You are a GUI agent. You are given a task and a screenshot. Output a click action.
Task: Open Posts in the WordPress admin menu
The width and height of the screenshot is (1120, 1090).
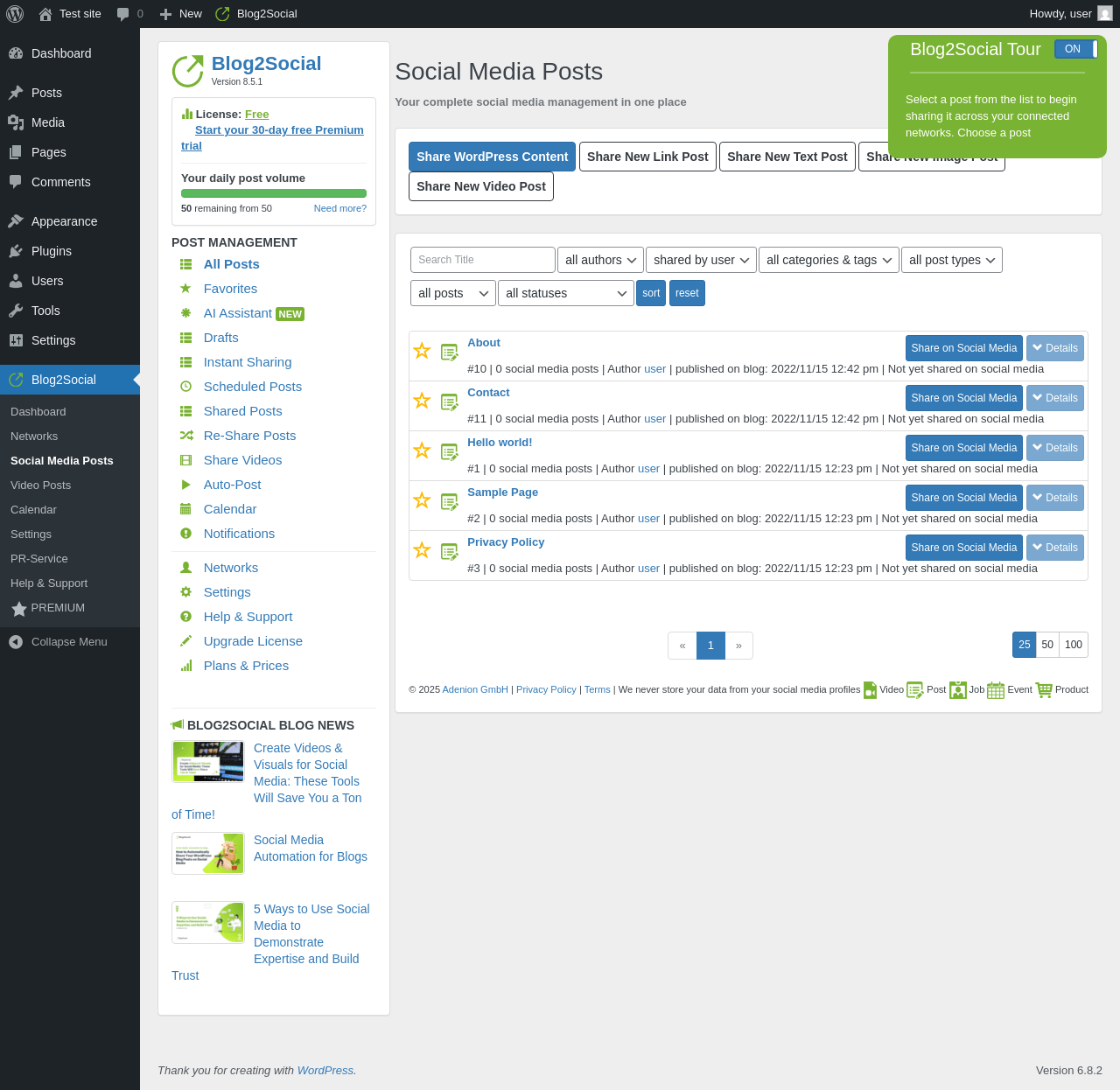point(70,93)
